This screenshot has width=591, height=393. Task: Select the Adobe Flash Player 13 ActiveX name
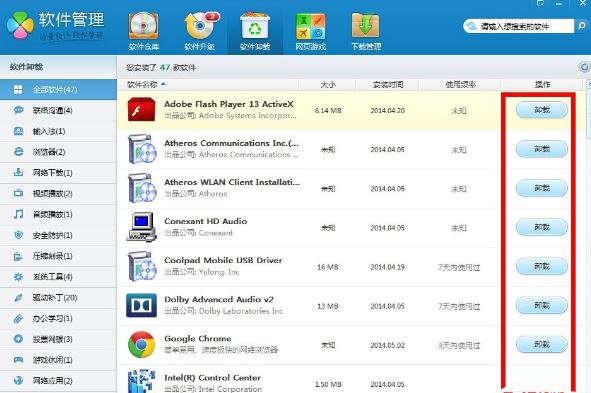click(229, 104)
